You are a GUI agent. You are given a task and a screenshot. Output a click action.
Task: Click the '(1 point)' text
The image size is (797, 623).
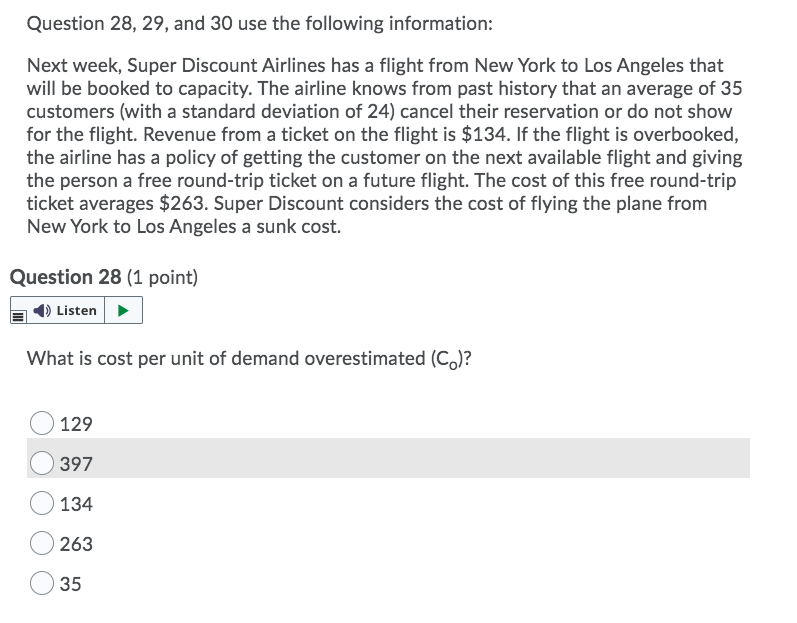tap(162, 277)
